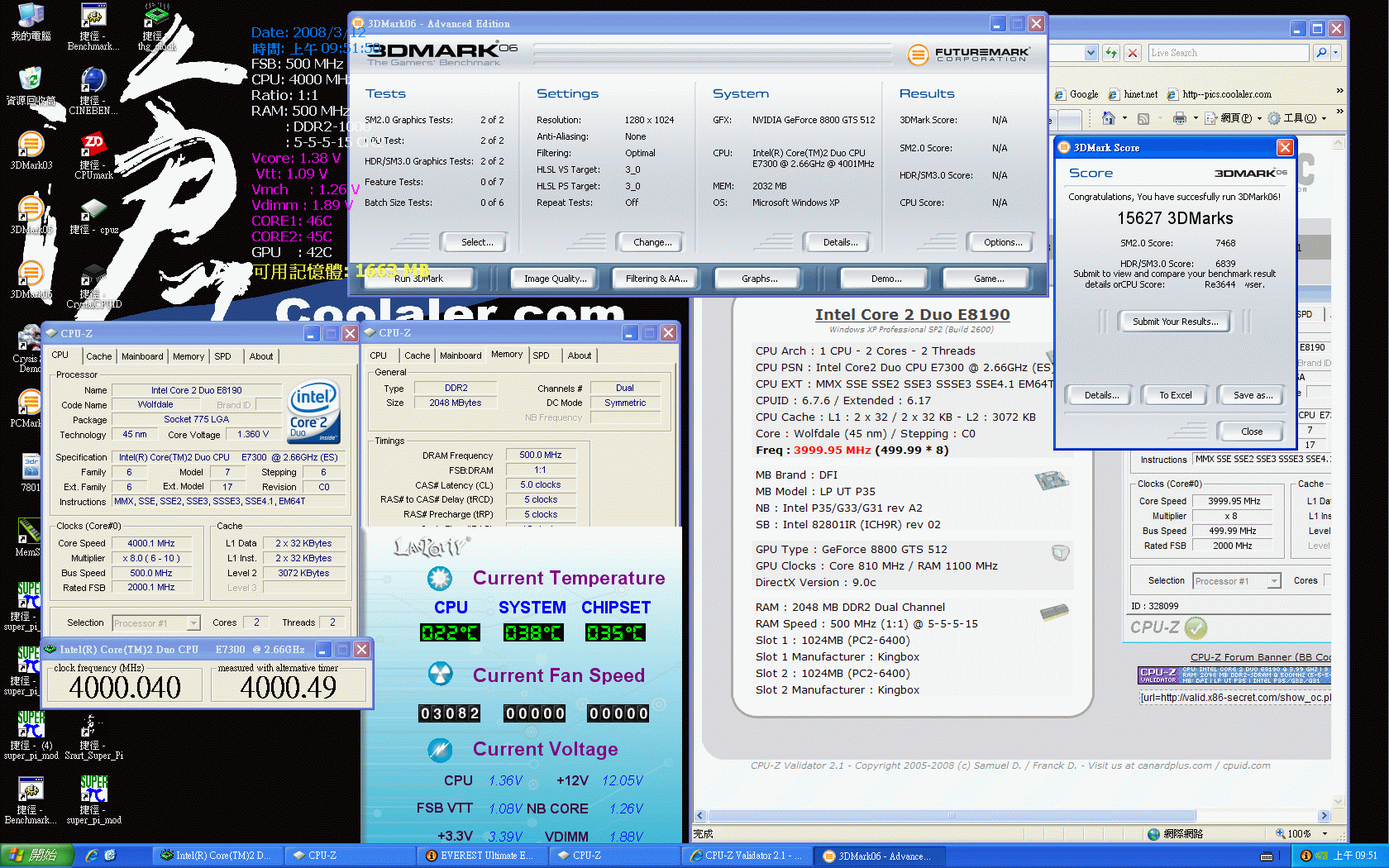Switch to CPU-Z Validator taskbar item
Screen dimensions: 1389x868
[747, 856]
